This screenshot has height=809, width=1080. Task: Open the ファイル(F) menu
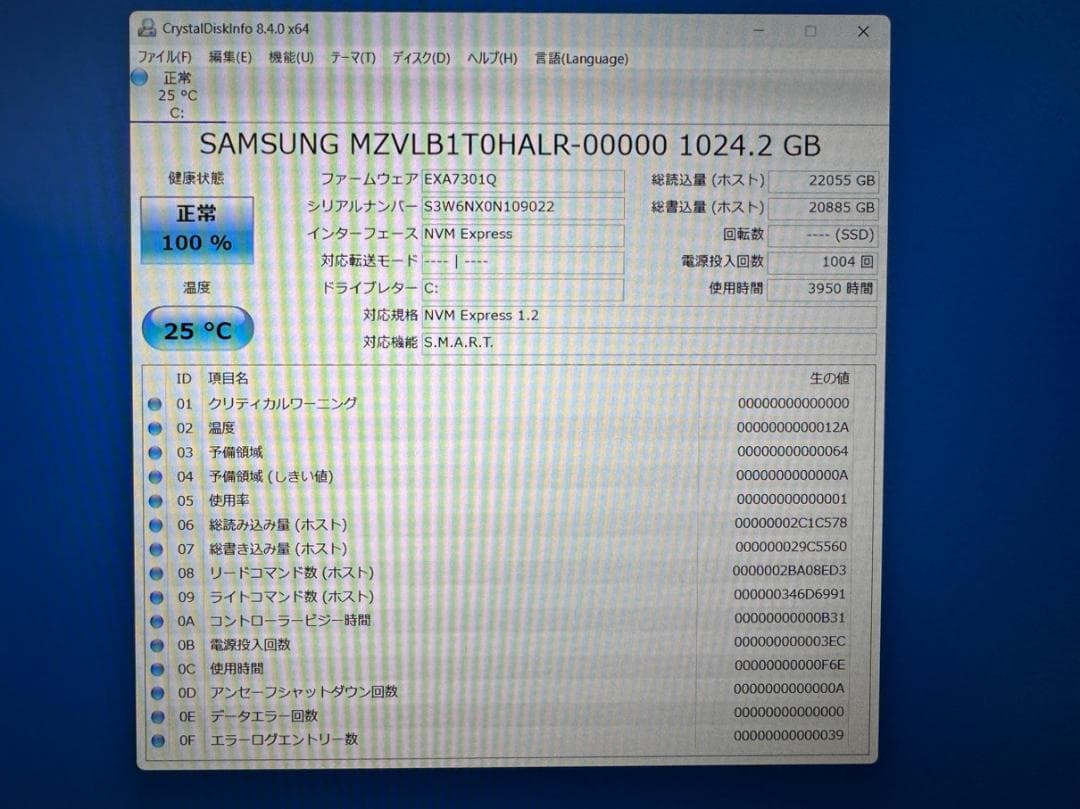(x=163, y=58)
